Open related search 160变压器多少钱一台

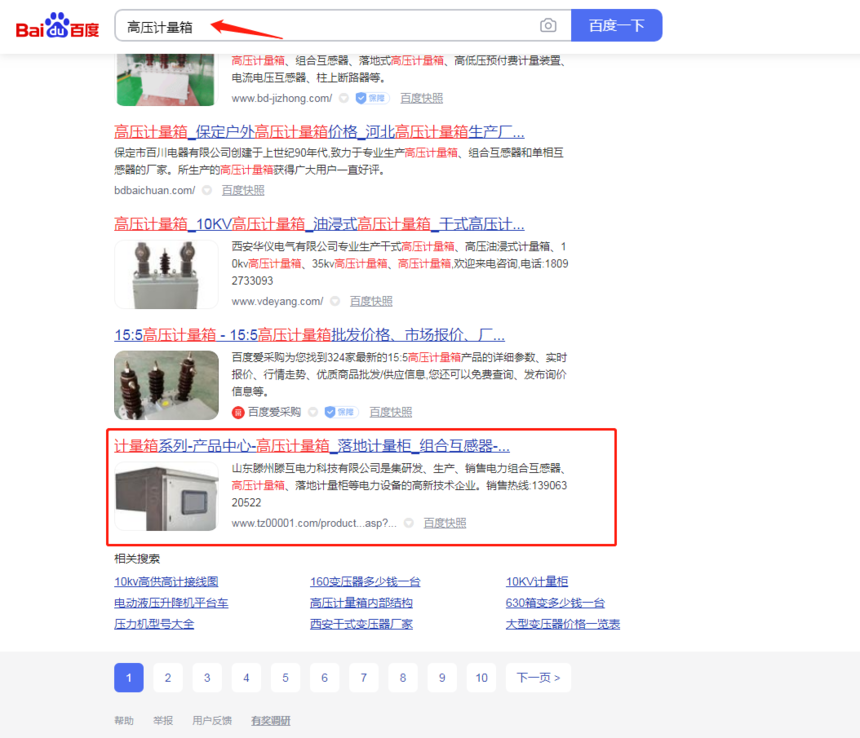point(365,581)
